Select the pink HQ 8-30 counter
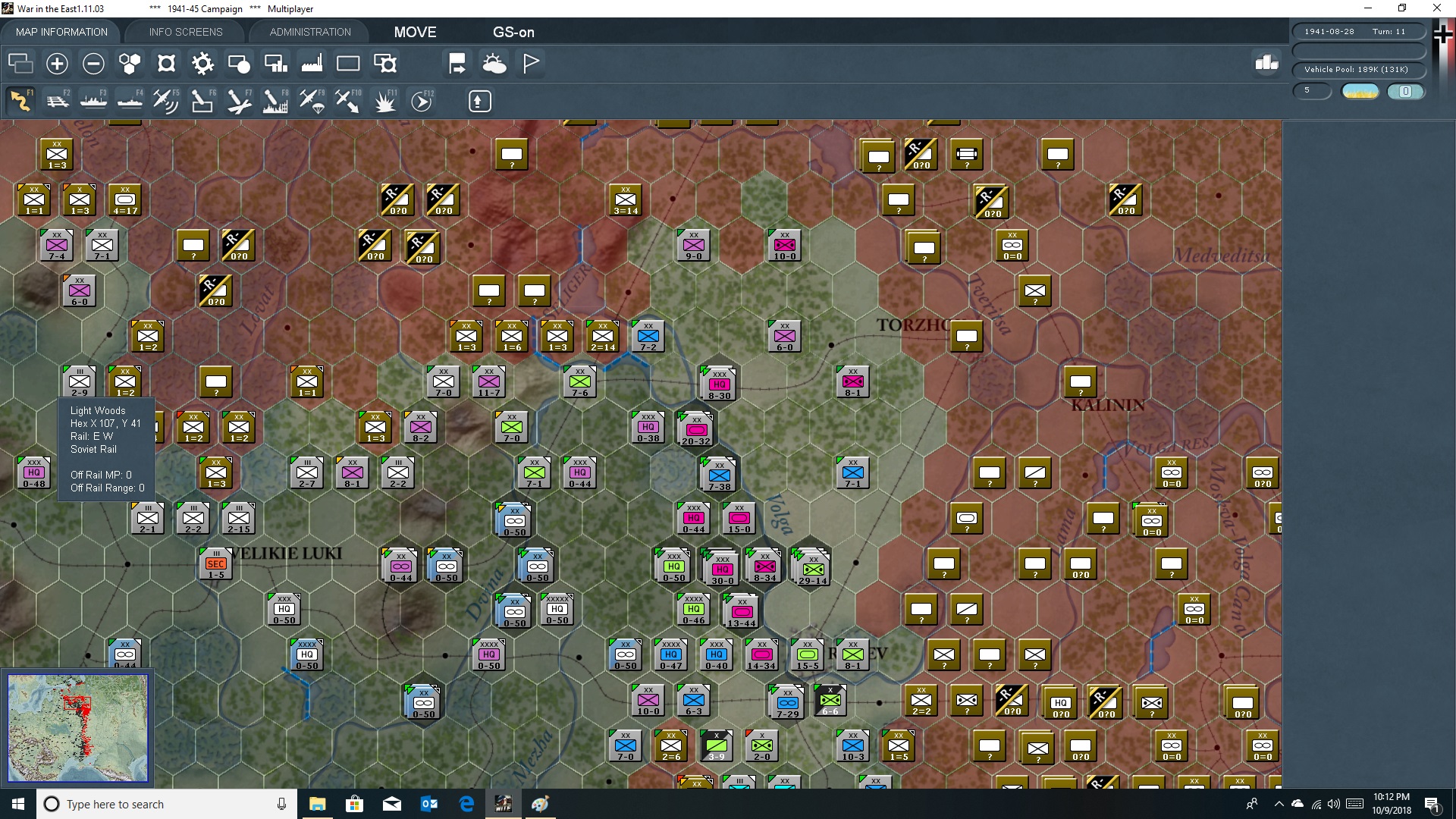 tap(719, 384)
